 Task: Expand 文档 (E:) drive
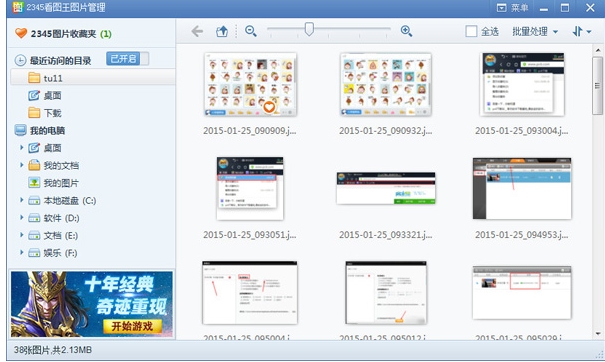point(22,235)
